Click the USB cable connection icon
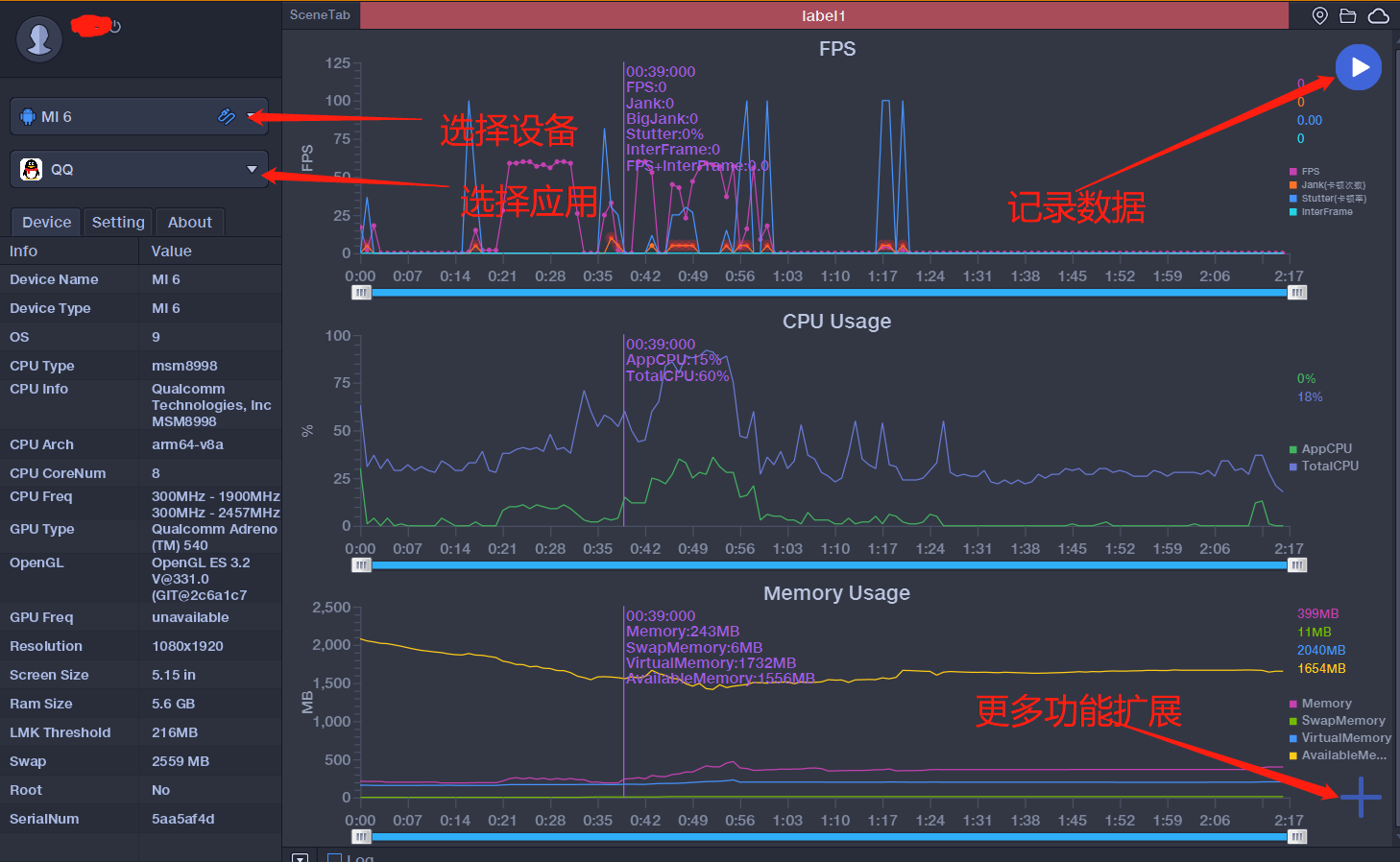 coord(227,116)
